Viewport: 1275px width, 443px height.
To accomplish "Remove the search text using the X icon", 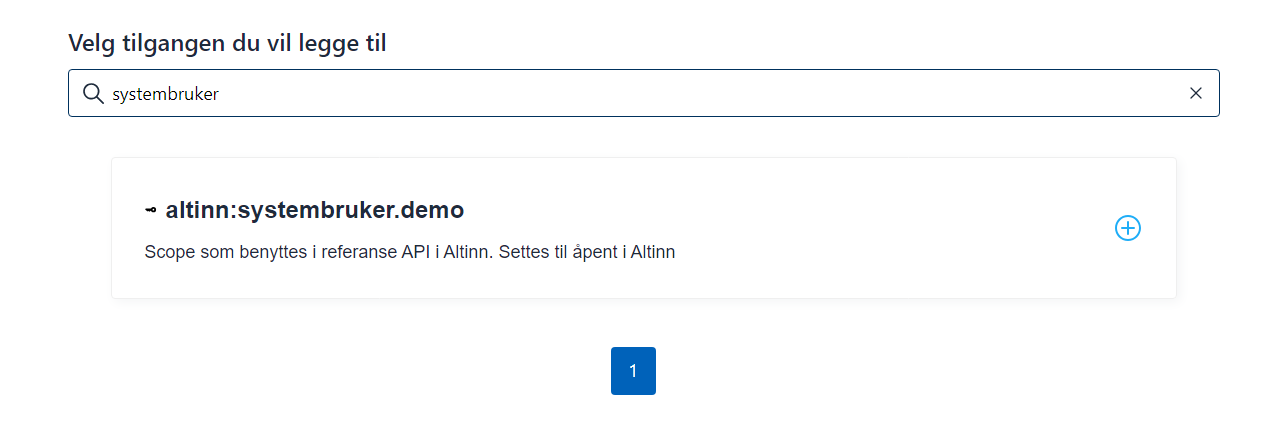I will tap(1196, 93).
